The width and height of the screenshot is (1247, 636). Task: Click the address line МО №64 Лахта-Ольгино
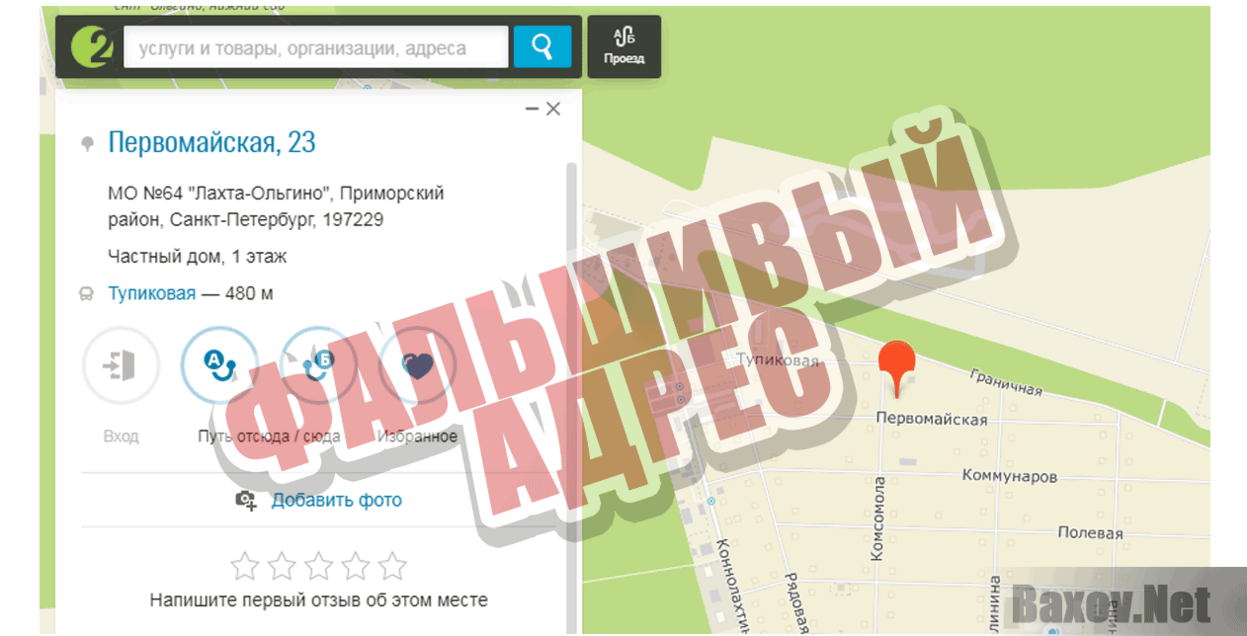tap(276, 207)
